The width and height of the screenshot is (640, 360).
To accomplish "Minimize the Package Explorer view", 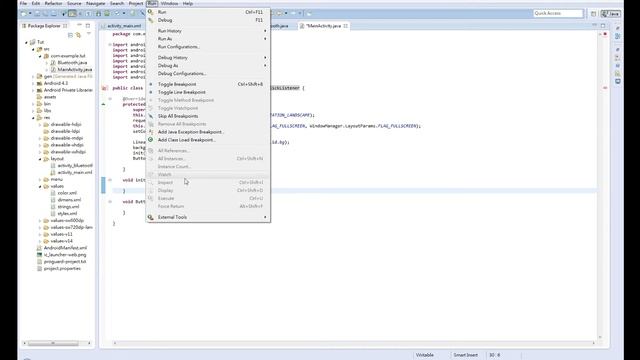I will [80, 25].
